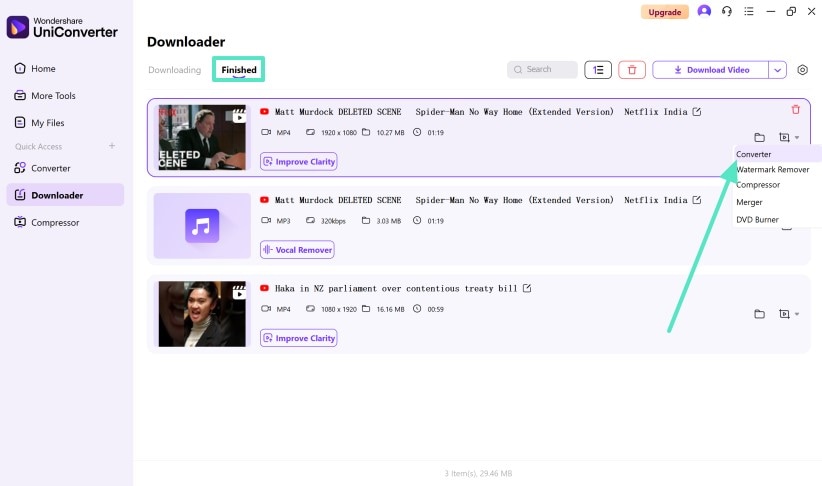The height and width of the screenshot is (486, 822).
Task: Add a Quick Access shortcut with plus
Action: click(x=112, y=146)
